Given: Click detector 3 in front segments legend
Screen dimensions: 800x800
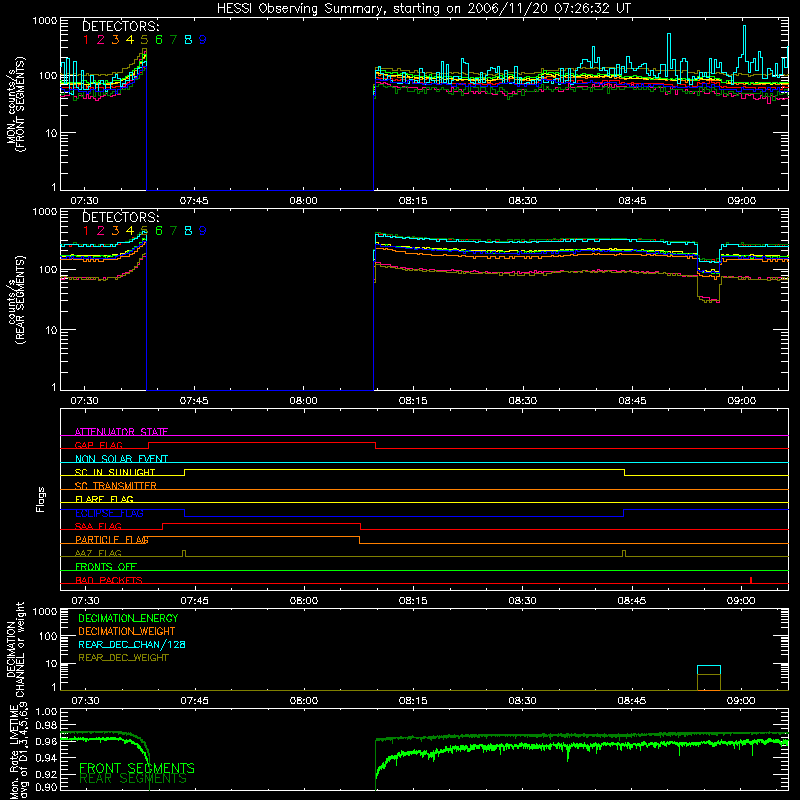Looking at the screenshot, I should [x=115, y=40].
